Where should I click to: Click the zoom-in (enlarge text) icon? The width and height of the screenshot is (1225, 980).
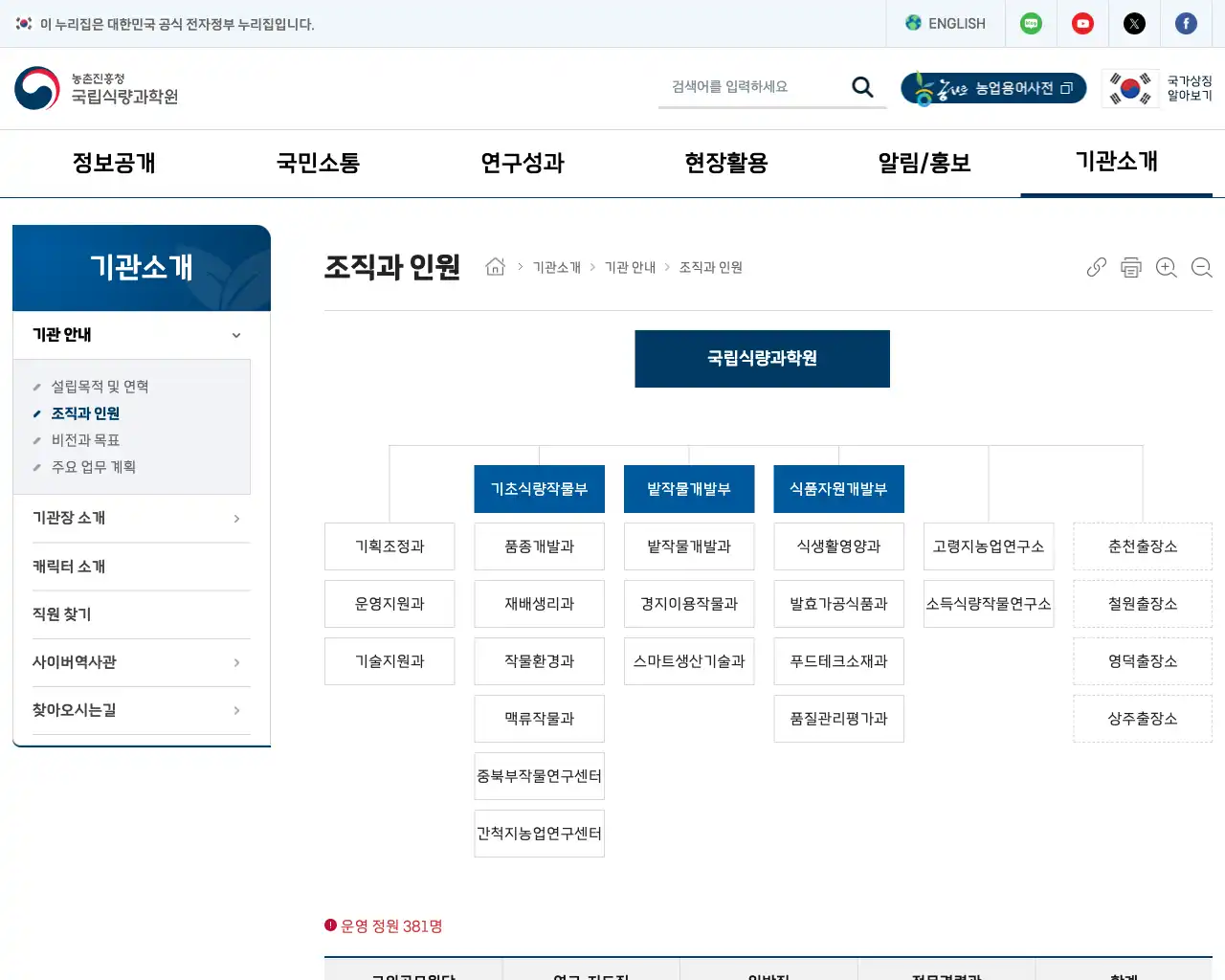point(1166,268)
